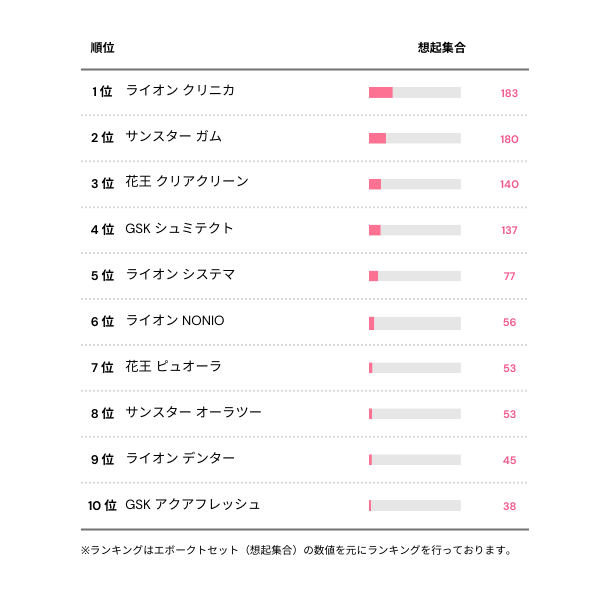Click the progress bar for ライオン クリニカ

pyautogui.click(x=414, y=93)
